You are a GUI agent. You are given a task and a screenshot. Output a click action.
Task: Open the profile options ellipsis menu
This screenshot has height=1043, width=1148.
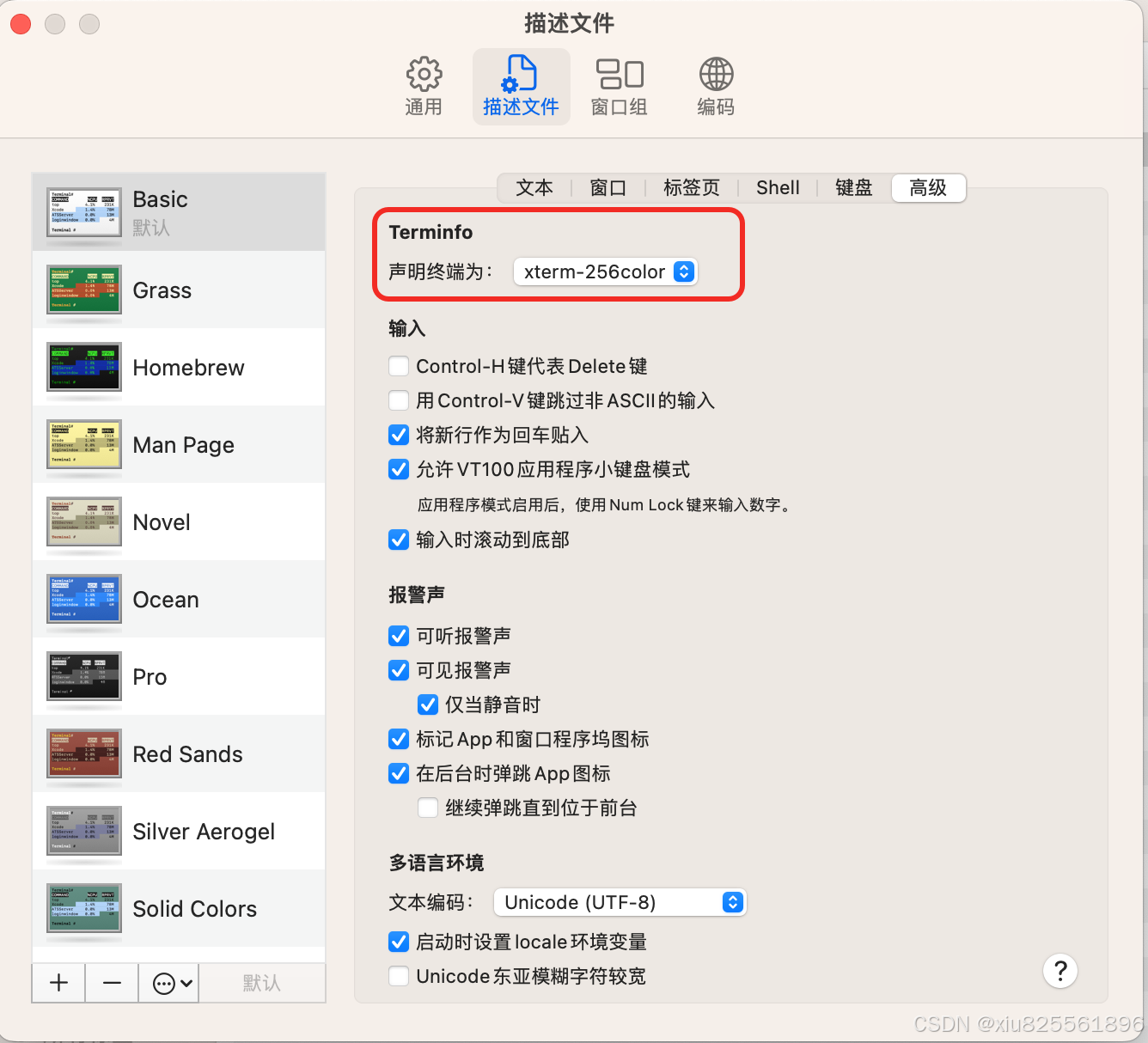[x=168, y=982]
